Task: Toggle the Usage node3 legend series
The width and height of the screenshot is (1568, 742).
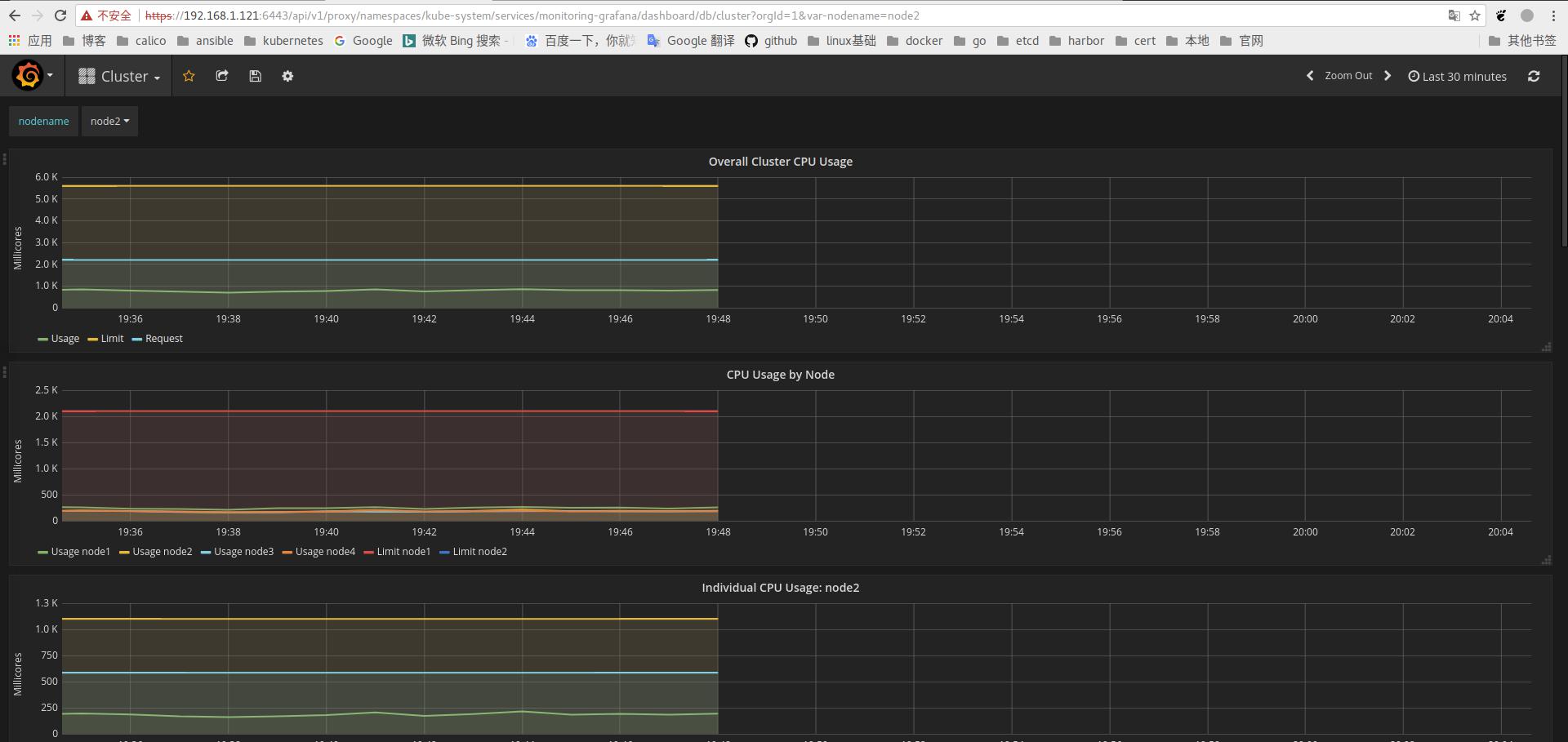Action: [x=237, y=552]
